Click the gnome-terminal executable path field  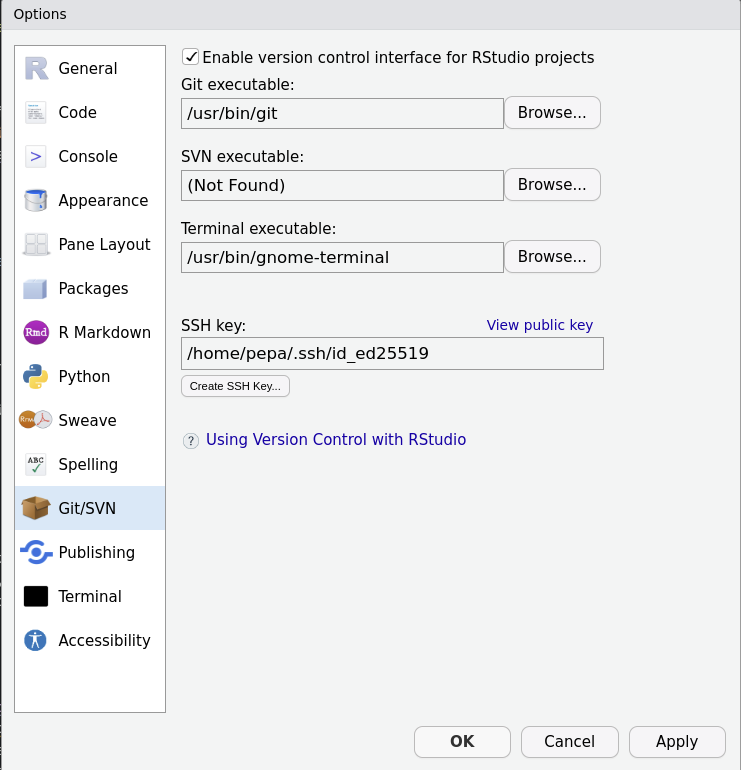(342, 257)
